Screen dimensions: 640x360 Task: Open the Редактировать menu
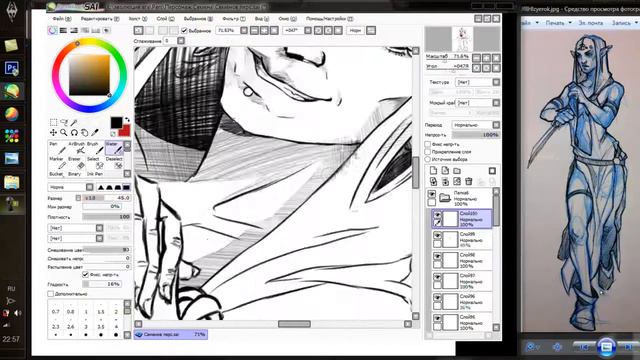tap(100, 19)
